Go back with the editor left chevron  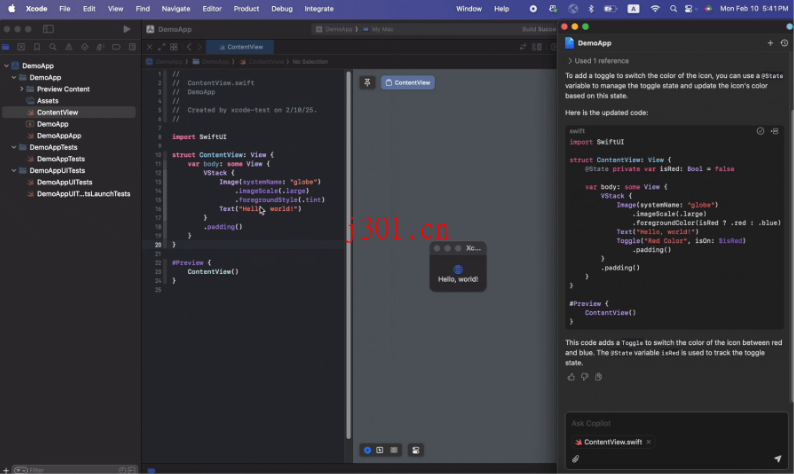[189, 47]
